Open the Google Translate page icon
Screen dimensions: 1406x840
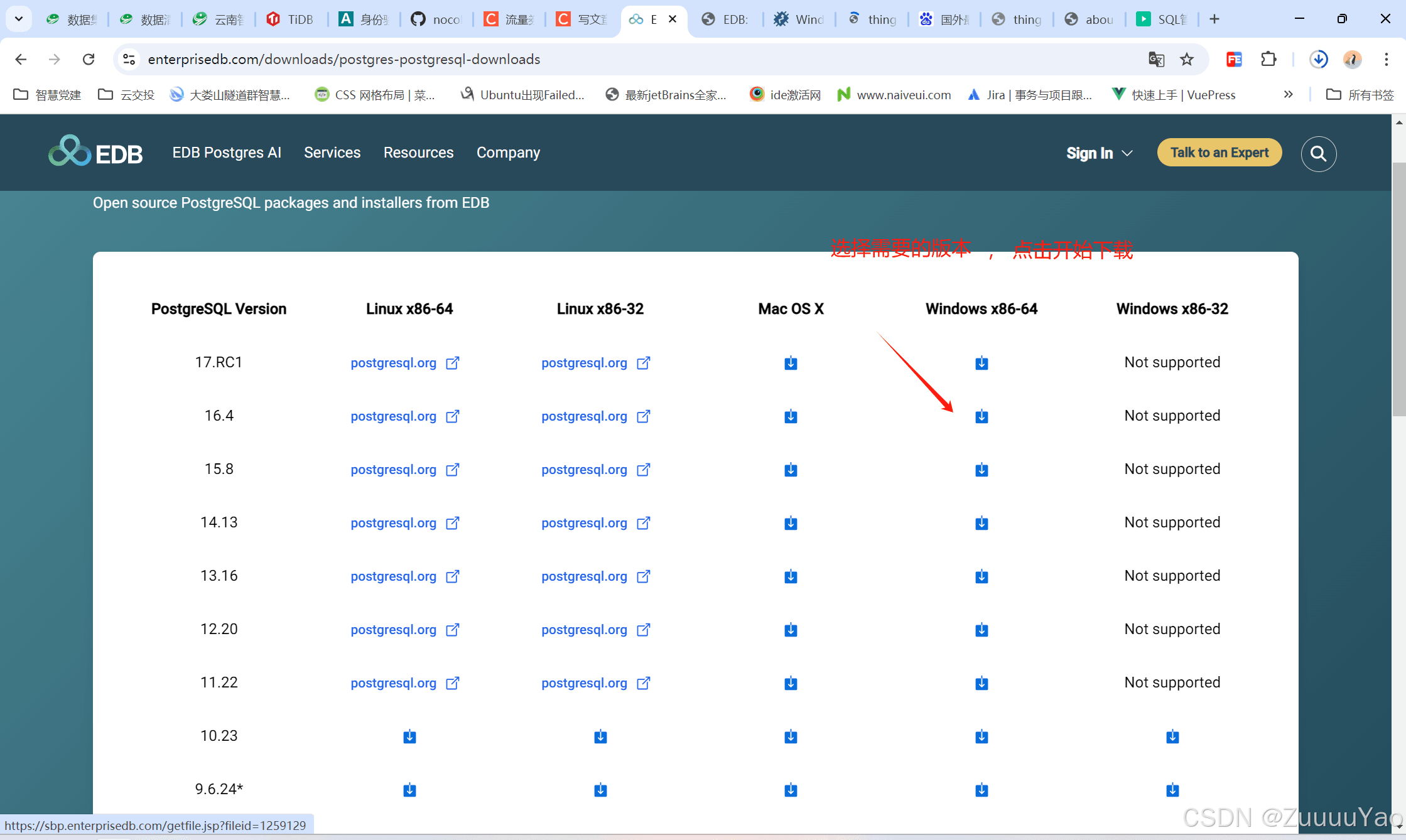tap(1156, 59)
